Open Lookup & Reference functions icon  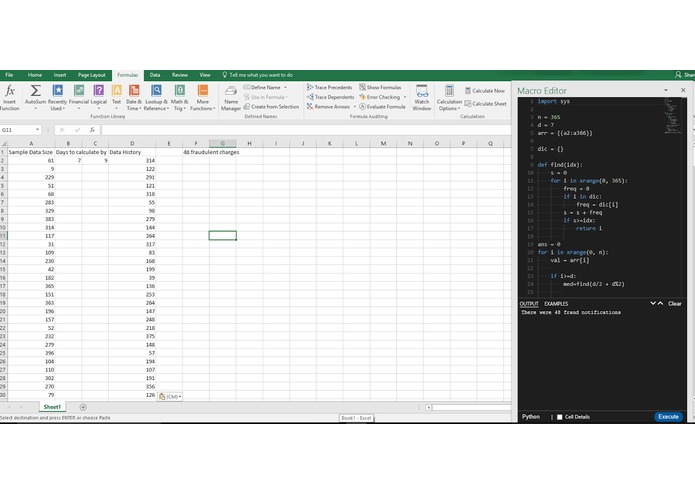tap(156, 90)
